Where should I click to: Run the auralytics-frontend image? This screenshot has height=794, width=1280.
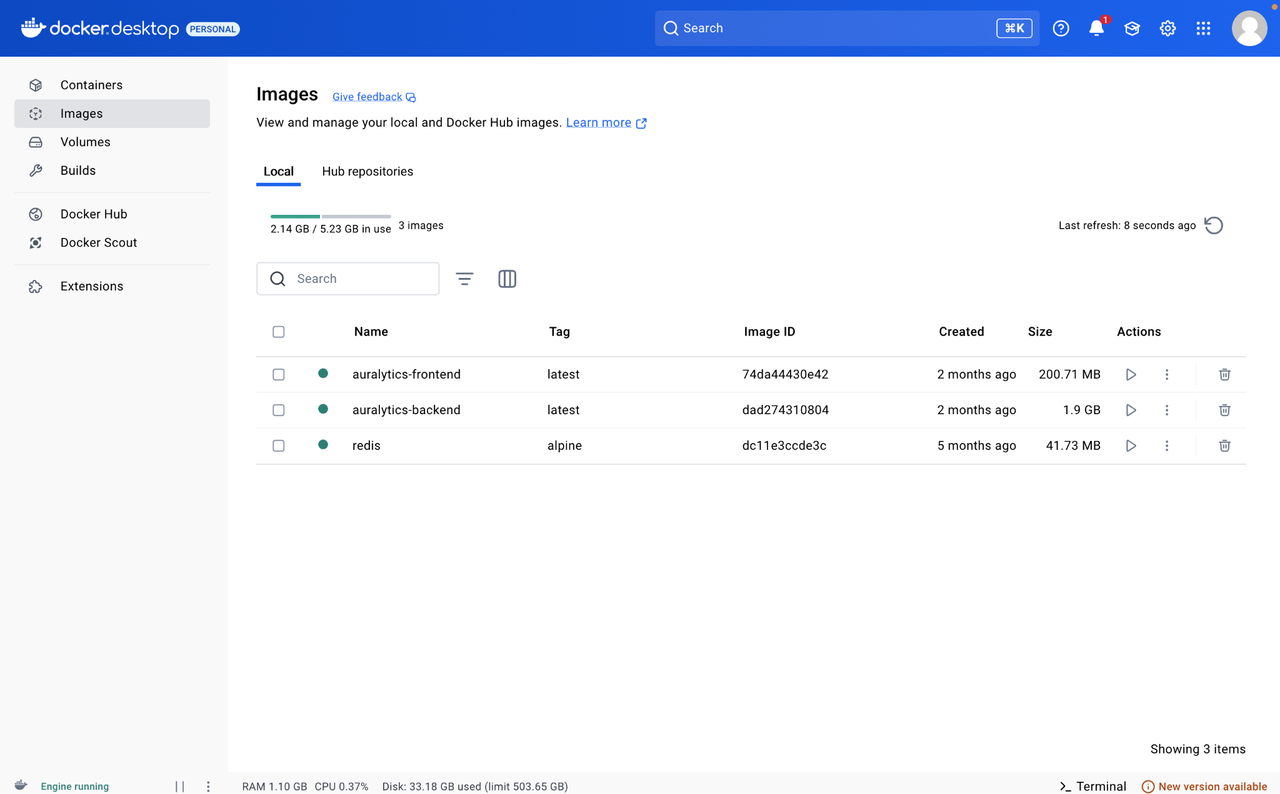[x=1131, y=374]
